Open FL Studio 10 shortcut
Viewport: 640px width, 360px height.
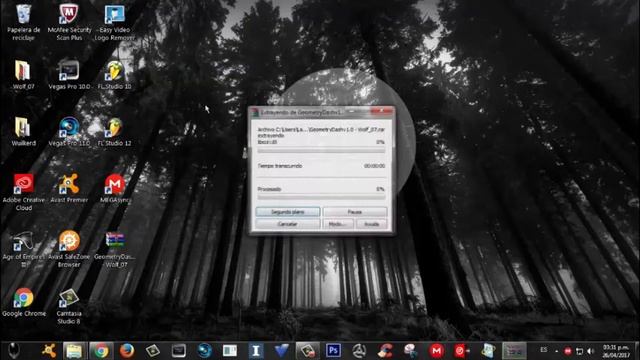tap(115, 75)
